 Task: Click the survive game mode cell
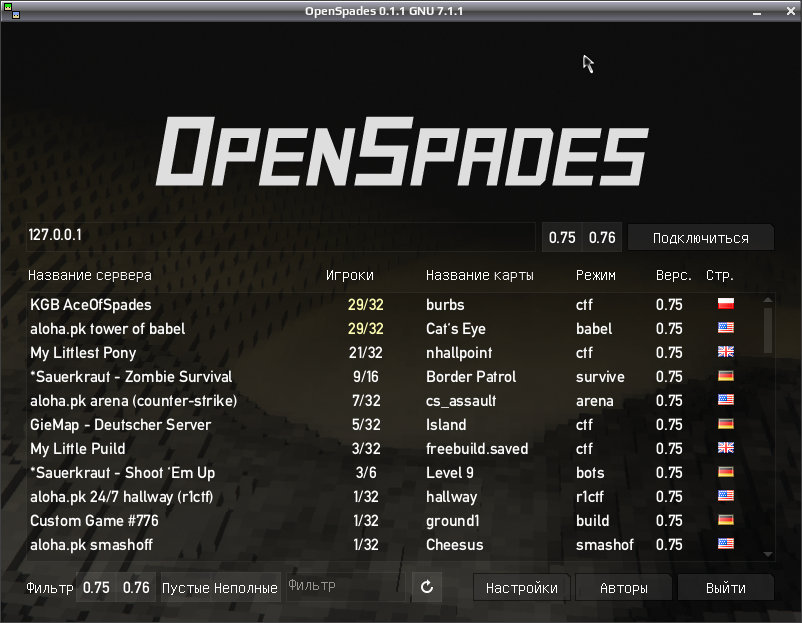point(600,377)
